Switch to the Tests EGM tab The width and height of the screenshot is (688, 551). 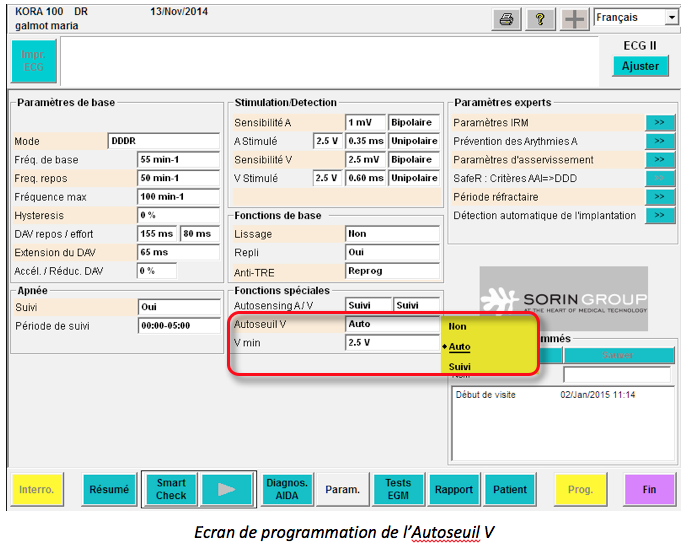(x=398, y=490)
